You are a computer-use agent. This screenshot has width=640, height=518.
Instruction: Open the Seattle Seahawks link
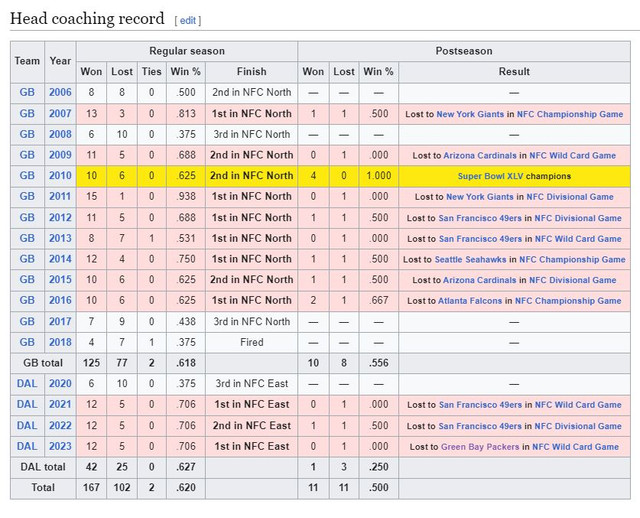pos(470,260)
